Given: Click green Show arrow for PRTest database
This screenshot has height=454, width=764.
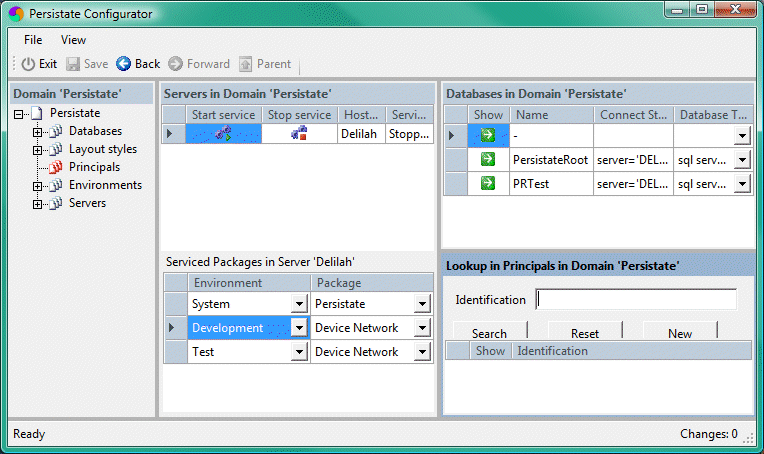Looking at the screenshot, I should point(488,183).
